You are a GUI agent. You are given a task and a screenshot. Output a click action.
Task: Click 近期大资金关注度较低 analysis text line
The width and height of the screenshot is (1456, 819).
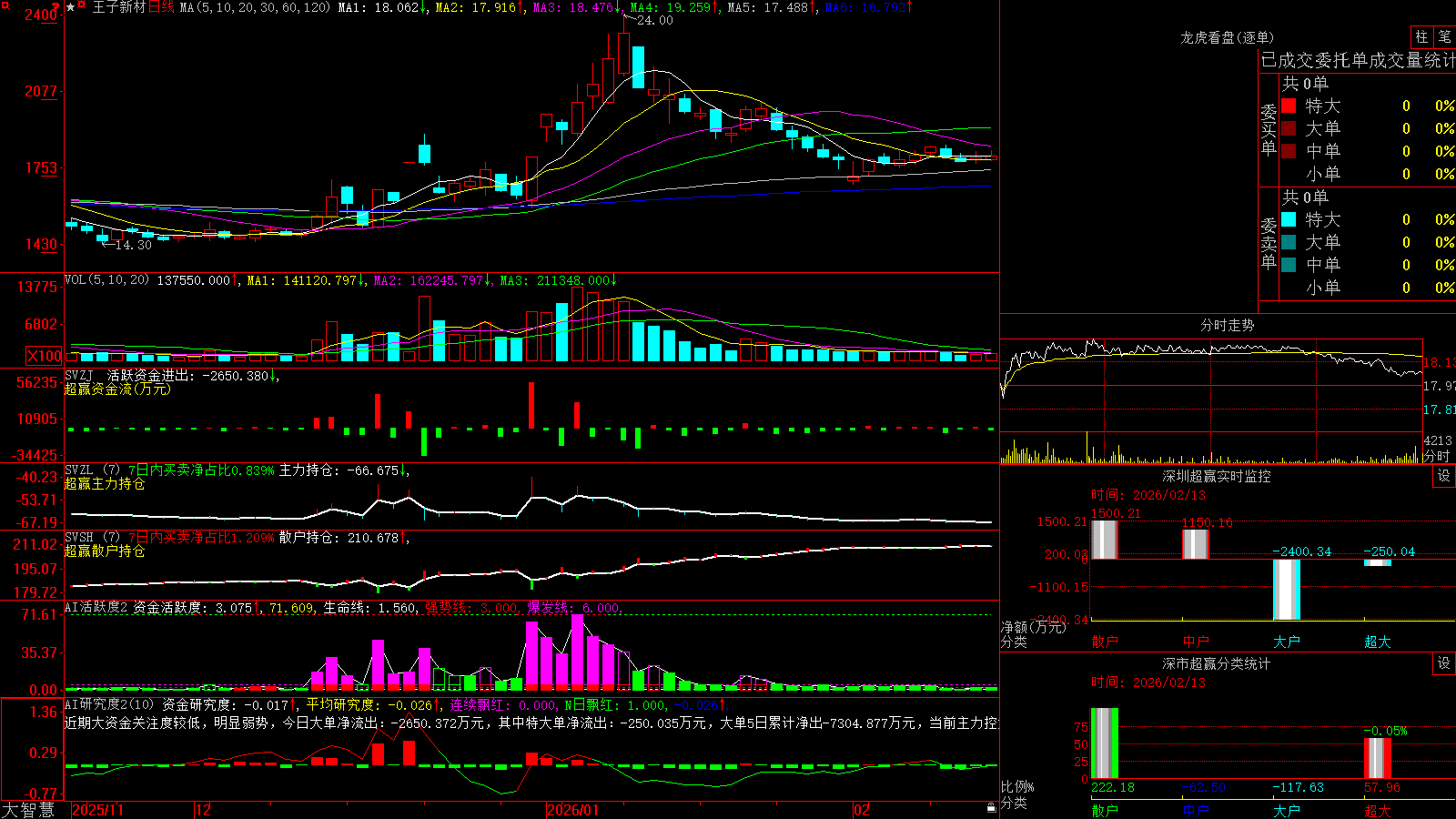tap(531, 723)
